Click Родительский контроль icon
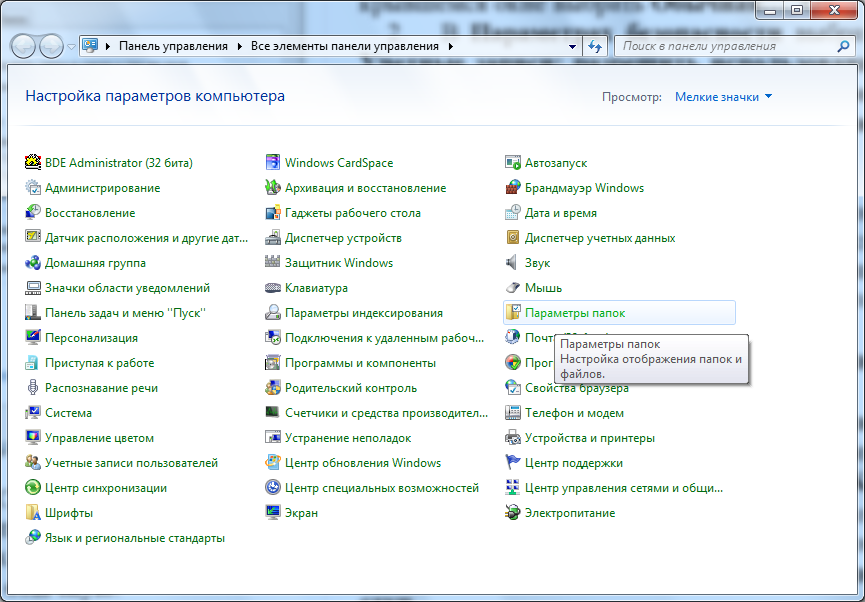This screenshot has width=865, height=602. [273, 388]
